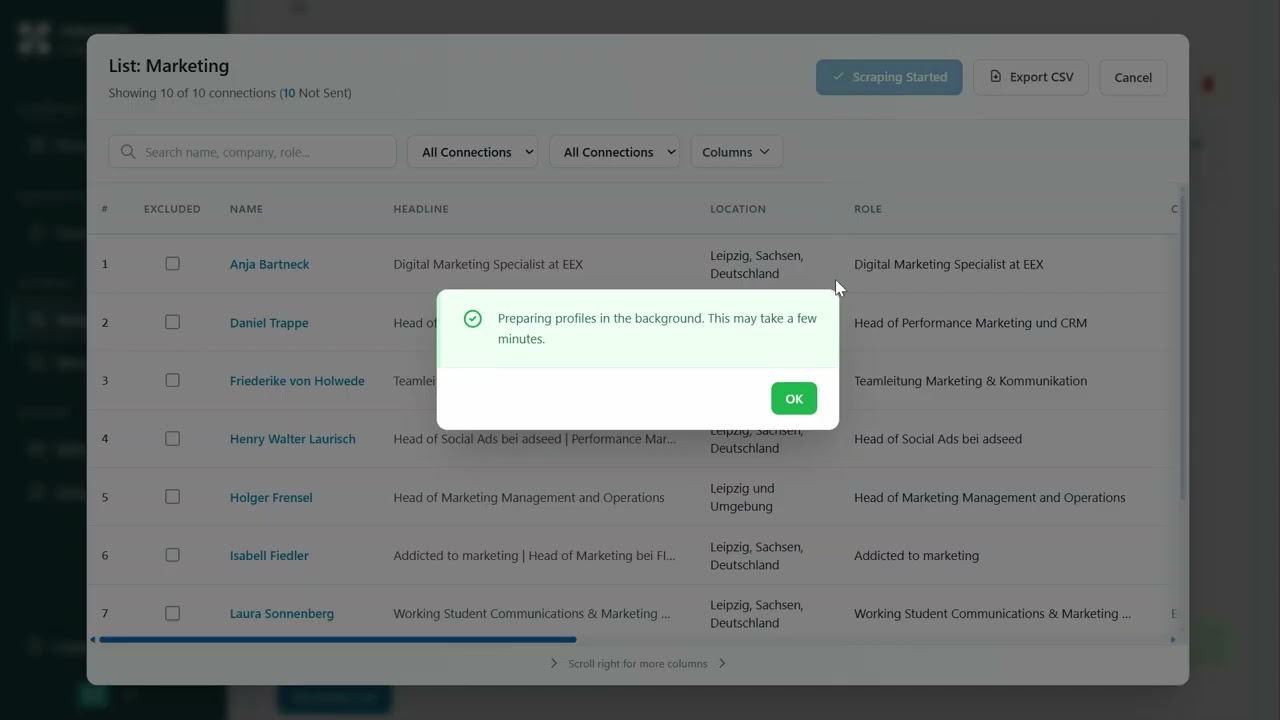Click the ROLE column header
1280x720 pixels.
(x=868, y=209)
